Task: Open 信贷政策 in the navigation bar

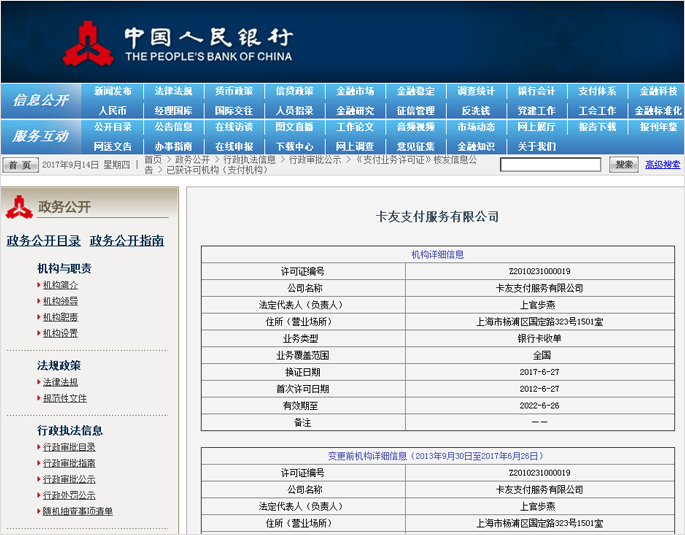Action: point(294,91)
